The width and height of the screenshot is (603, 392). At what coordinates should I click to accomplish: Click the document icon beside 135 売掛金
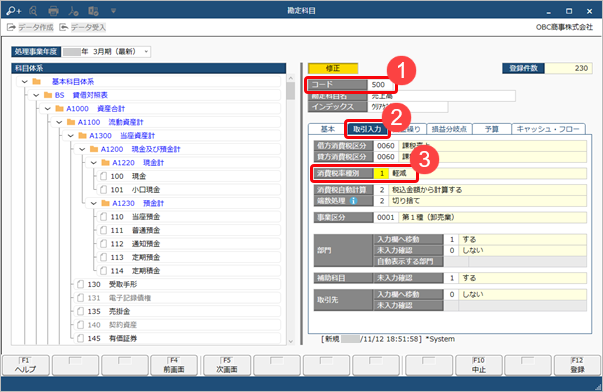coord(80,311)
